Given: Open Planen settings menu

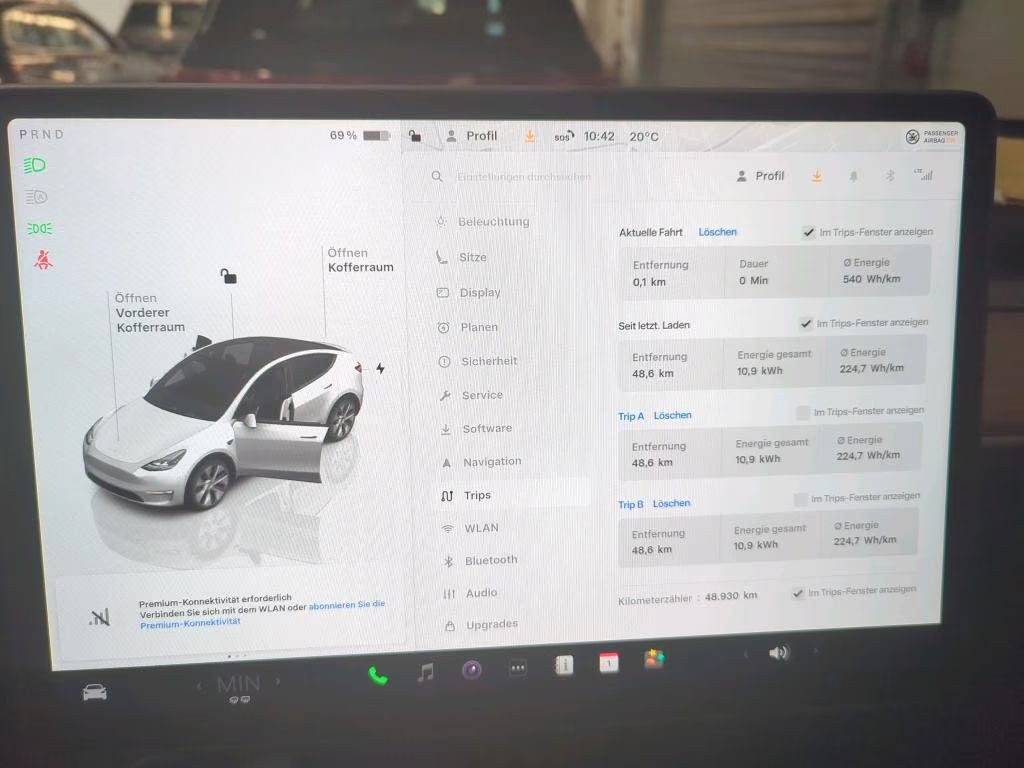Looking at the screenshot, I should point(468,327).
